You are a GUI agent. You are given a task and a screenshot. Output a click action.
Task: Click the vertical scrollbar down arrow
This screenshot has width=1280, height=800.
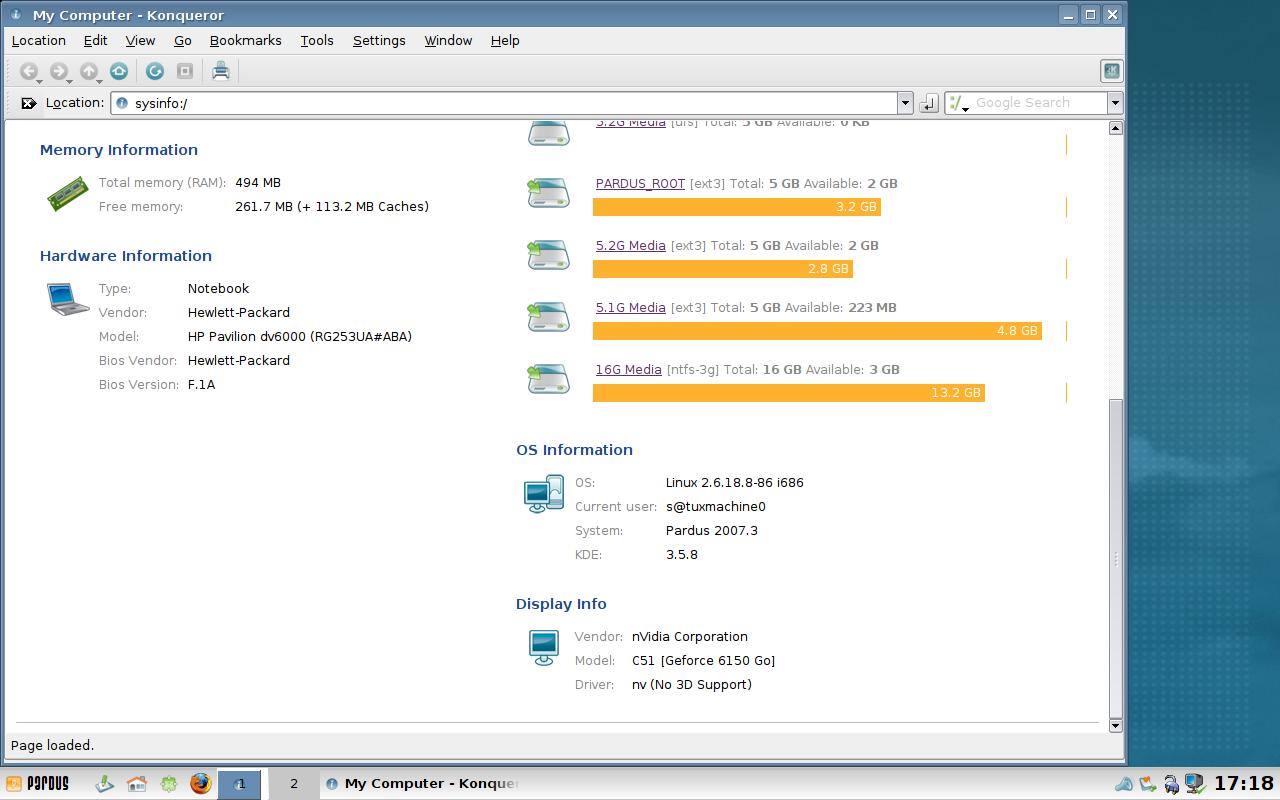click(1116, 726)
